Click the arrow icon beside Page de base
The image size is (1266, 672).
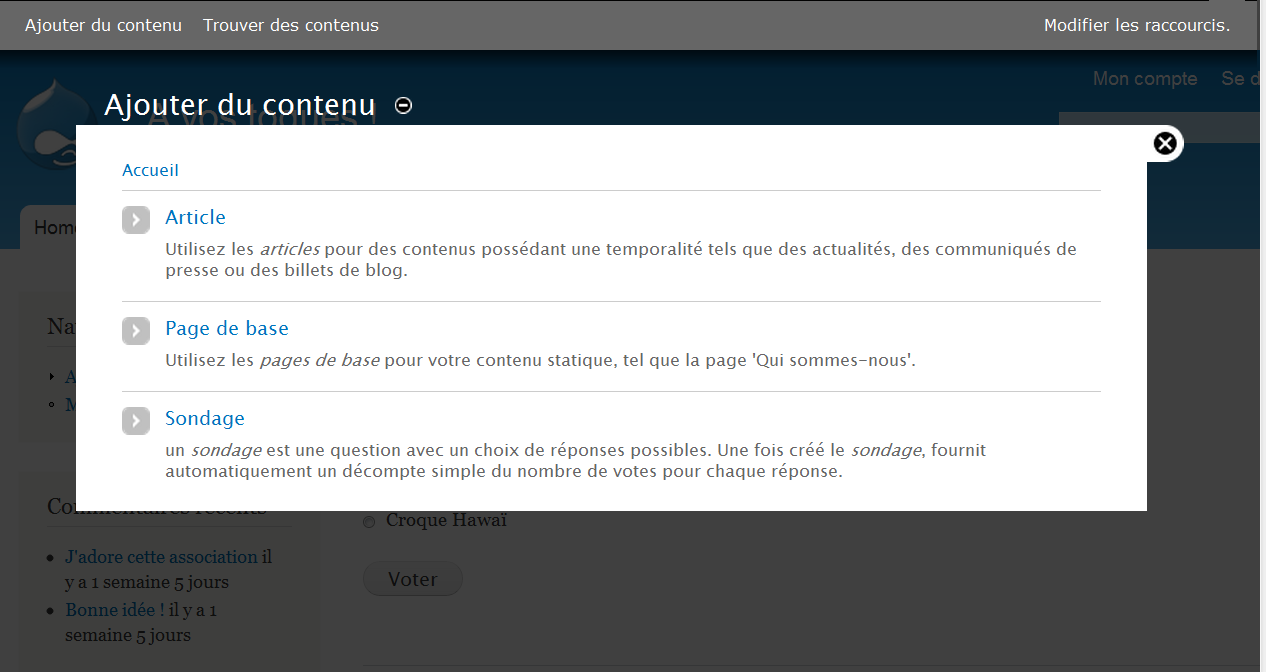tap(136, 331)
